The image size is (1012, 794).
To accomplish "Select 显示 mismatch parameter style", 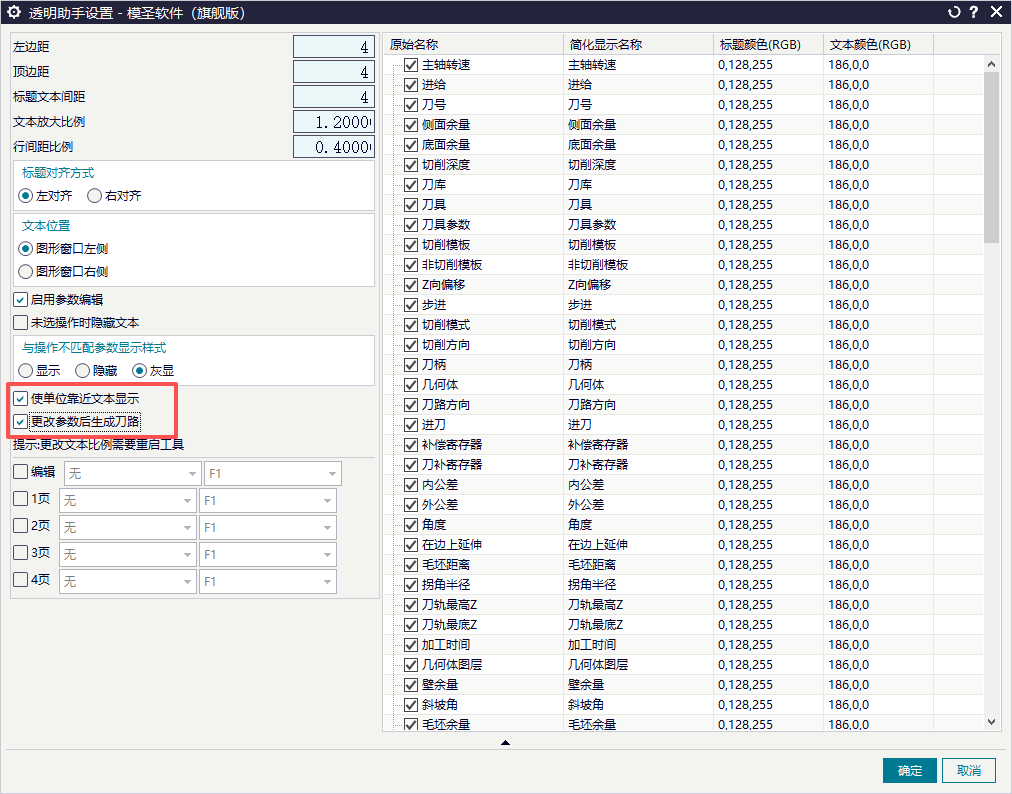I will pos(26,371).
